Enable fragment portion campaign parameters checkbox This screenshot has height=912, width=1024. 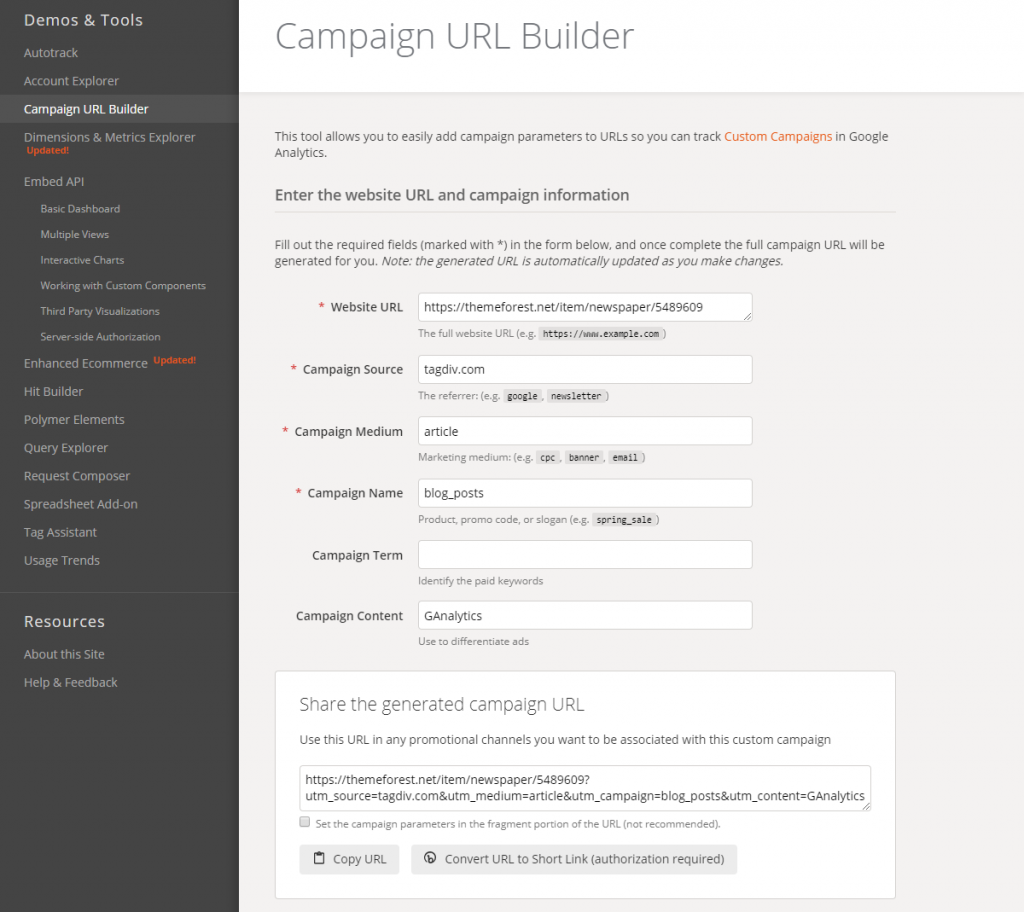click(304, 821)
